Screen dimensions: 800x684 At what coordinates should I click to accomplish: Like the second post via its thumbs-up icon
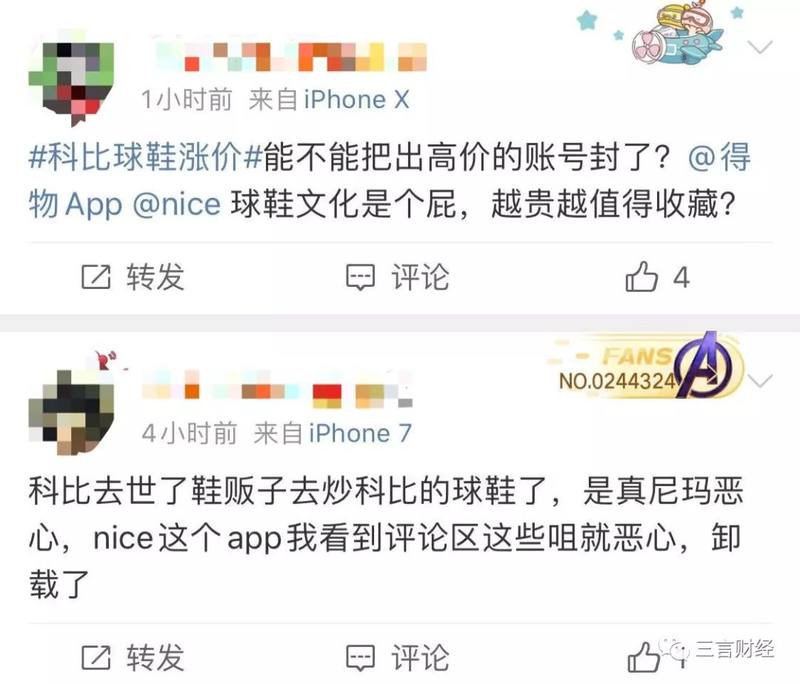coord(643,657)
